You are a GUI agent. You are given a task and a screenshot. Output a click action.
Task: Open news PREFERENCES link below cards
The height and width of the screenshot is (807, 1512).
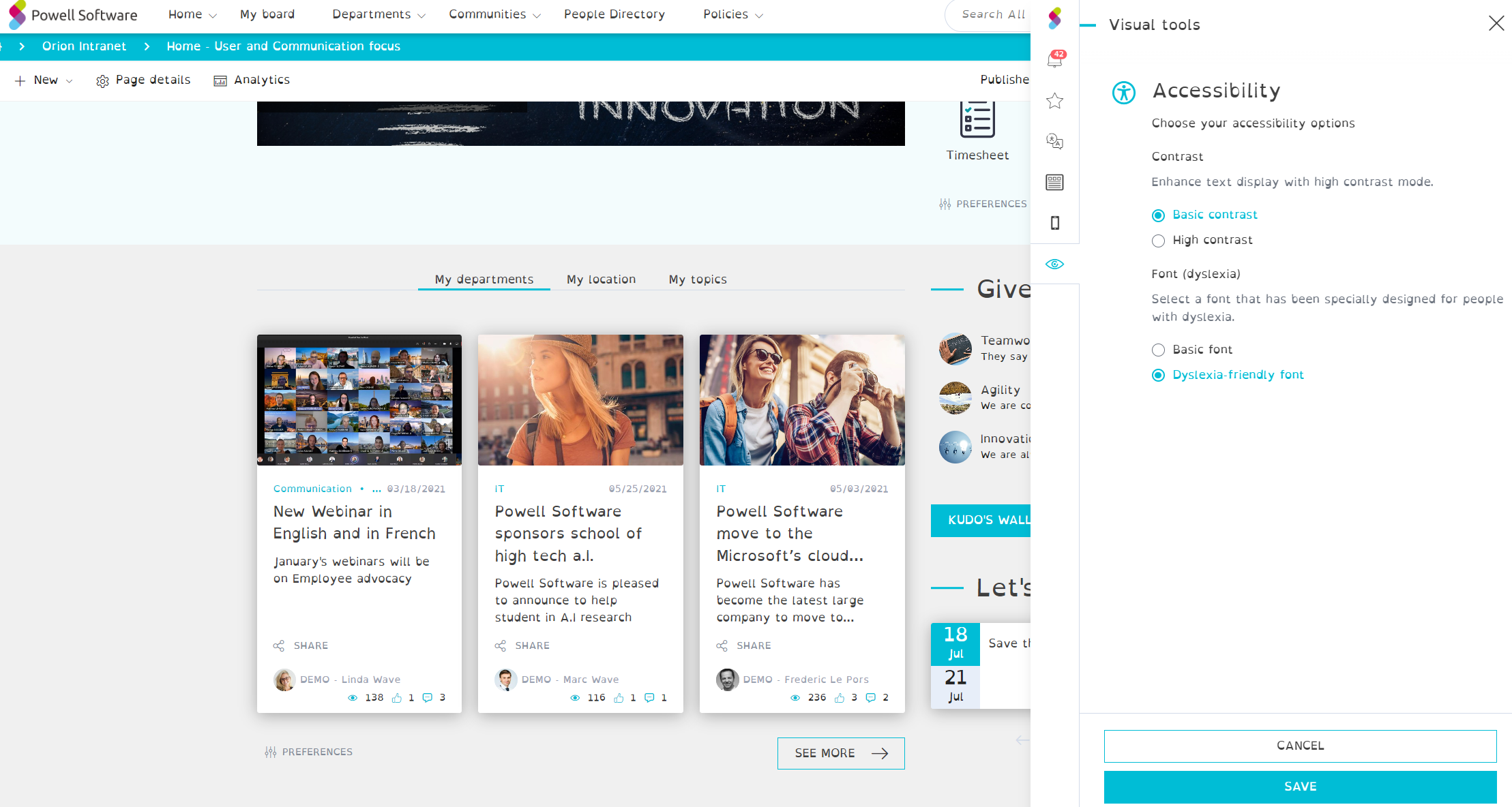(x=308, y=752)
